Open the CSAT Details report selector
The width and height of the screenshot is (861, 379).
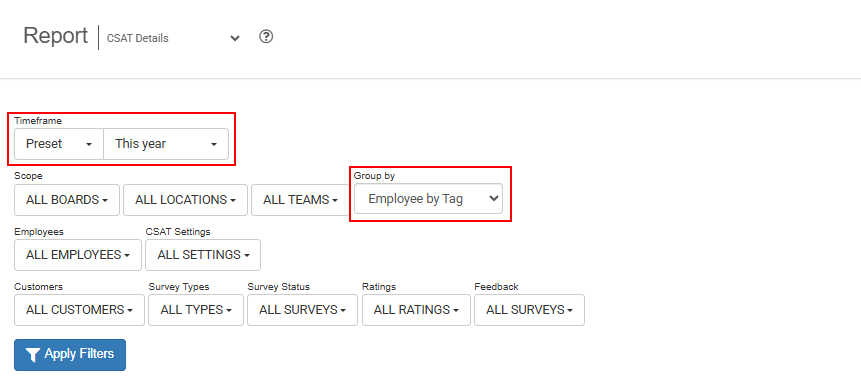pos(174,38)
